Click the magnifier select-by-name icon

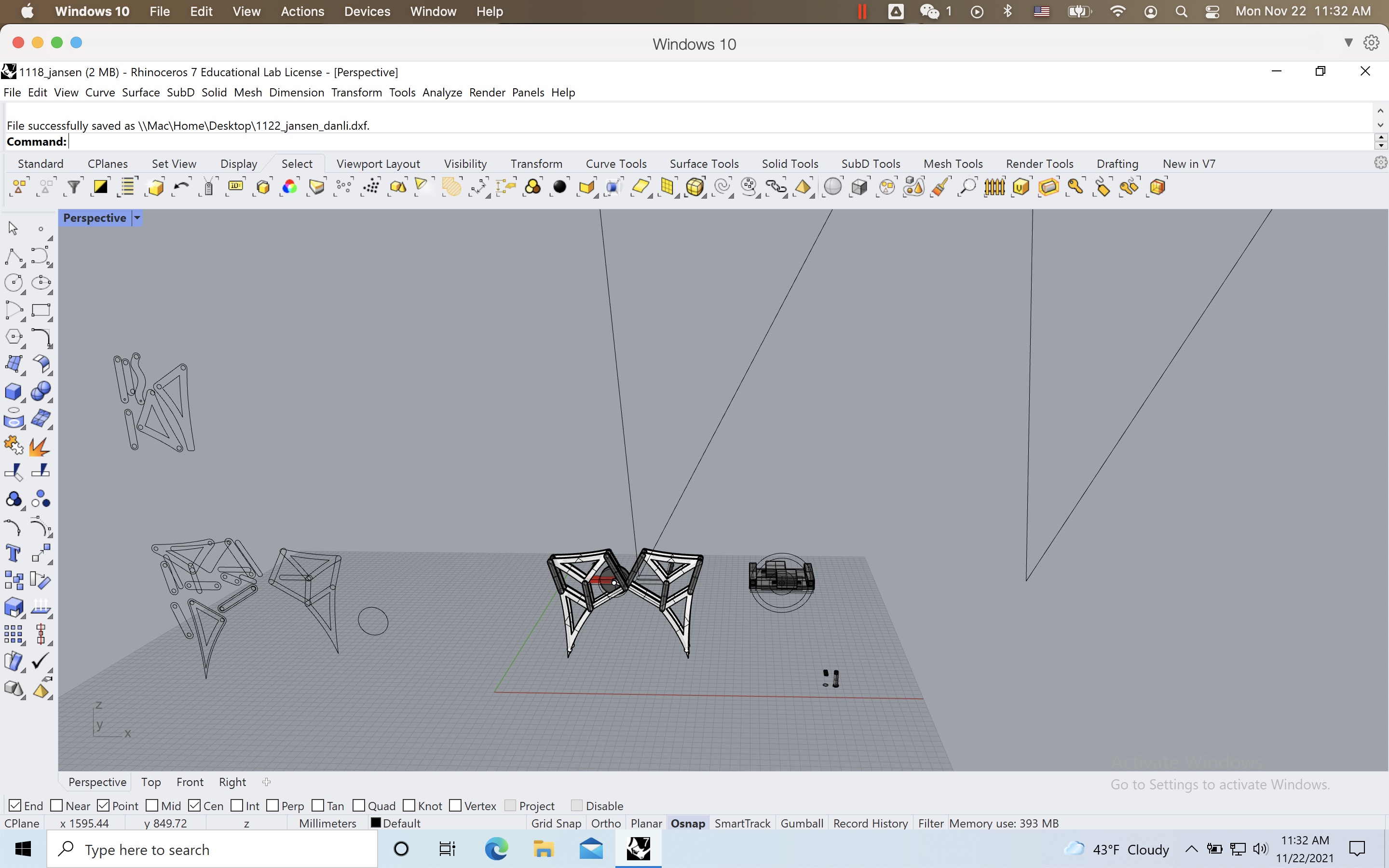tap(967, 187)
